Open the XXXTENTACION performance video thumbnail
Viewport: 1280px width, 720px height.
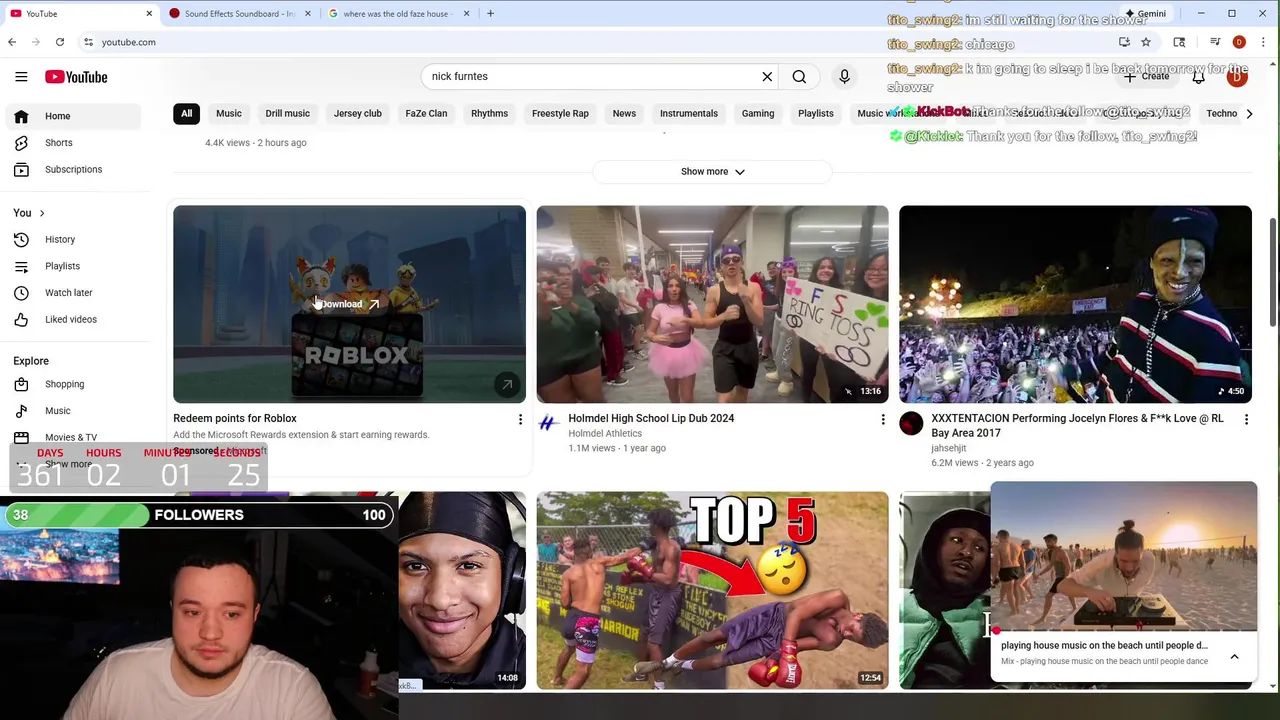click(x=1075, y=304)
